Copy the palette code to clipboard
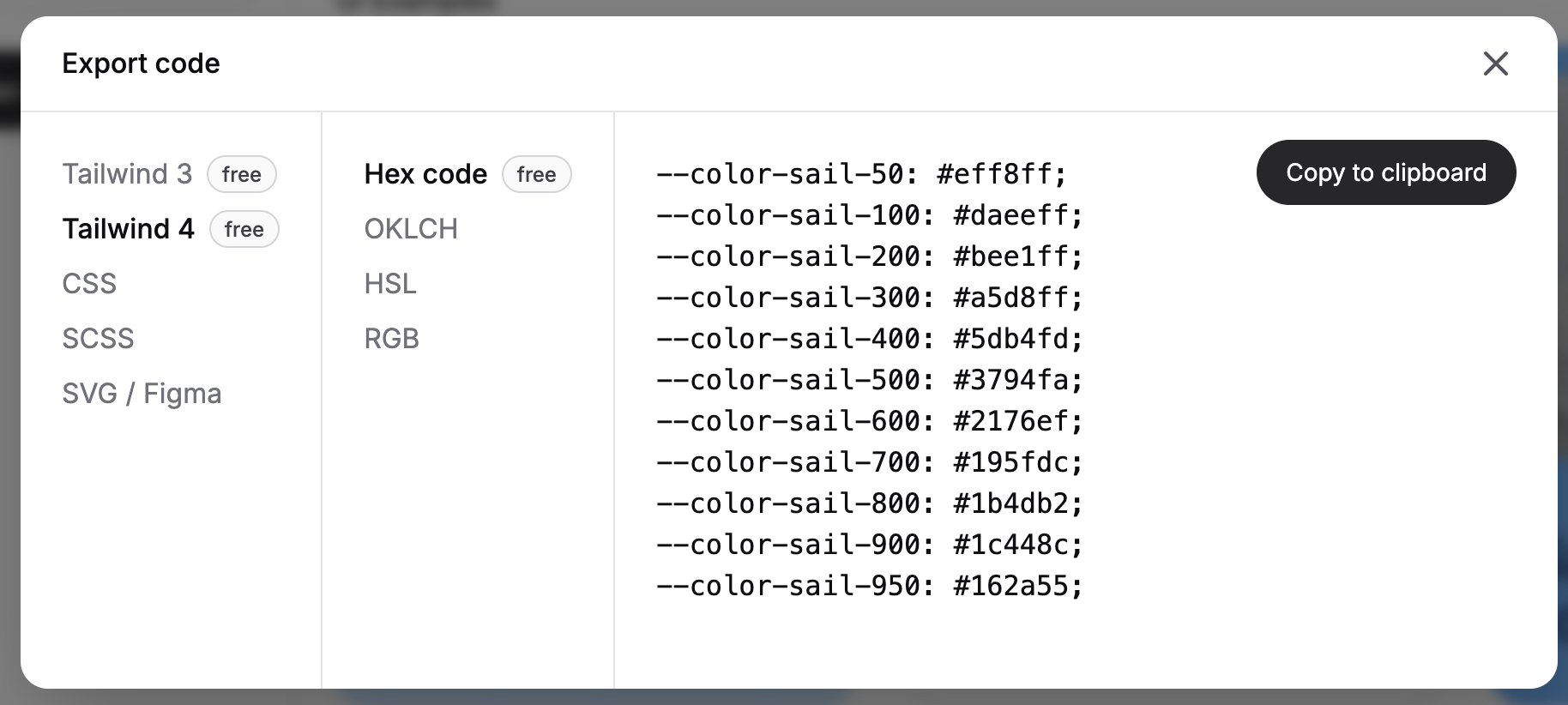 1386,172
